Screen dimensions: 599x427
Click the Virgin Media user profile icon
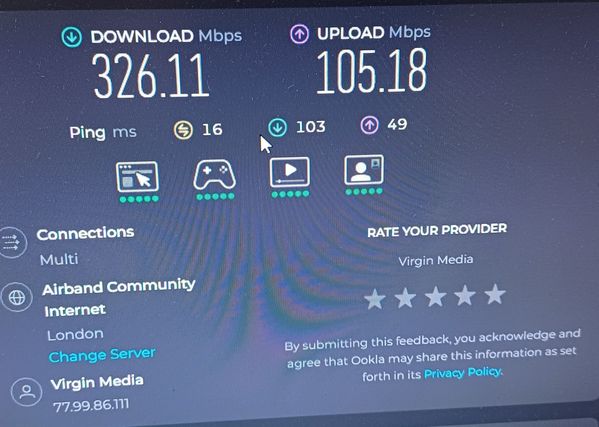click(x=26, y=392)
